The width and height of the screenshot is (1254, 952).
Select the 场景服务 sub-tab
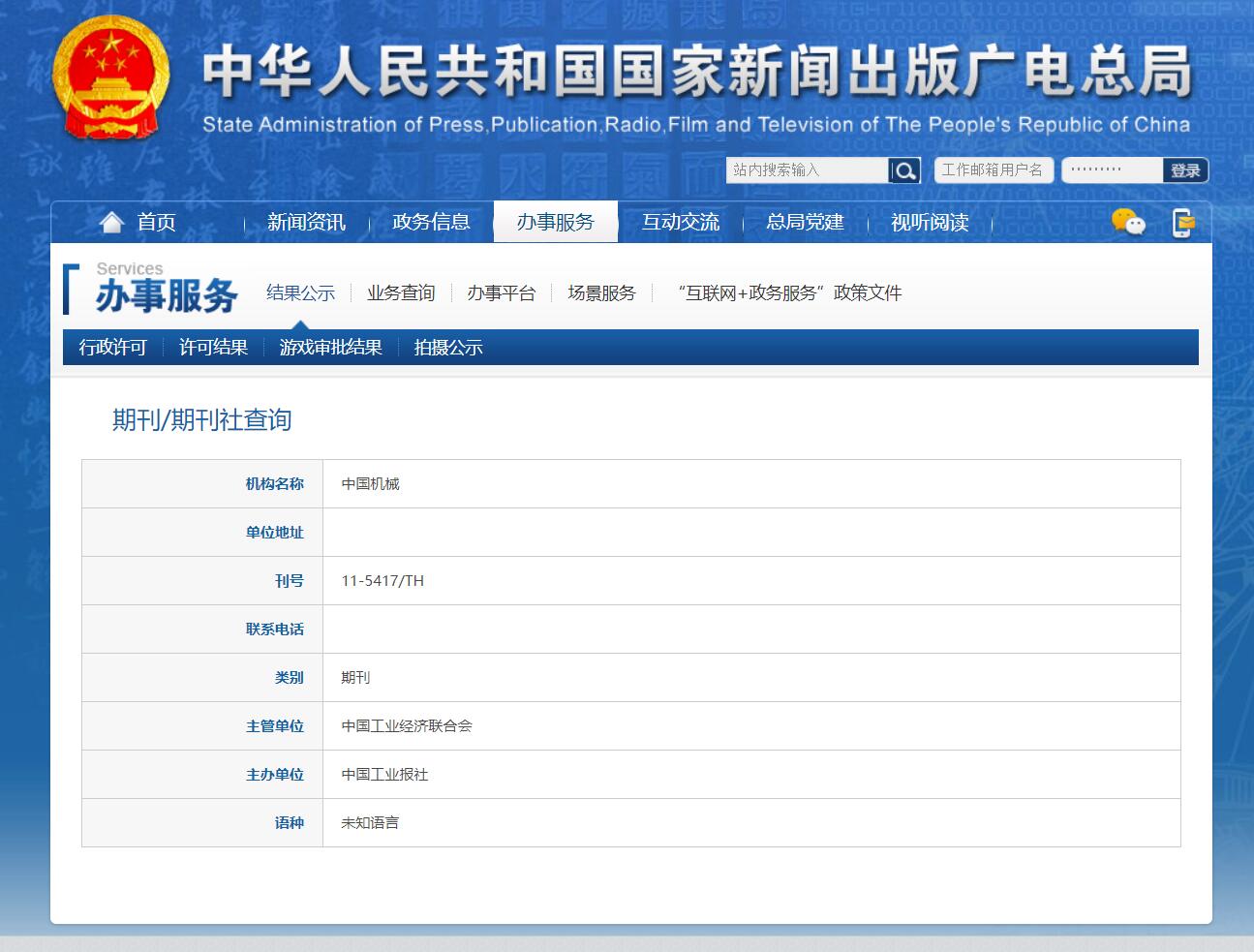601,292
